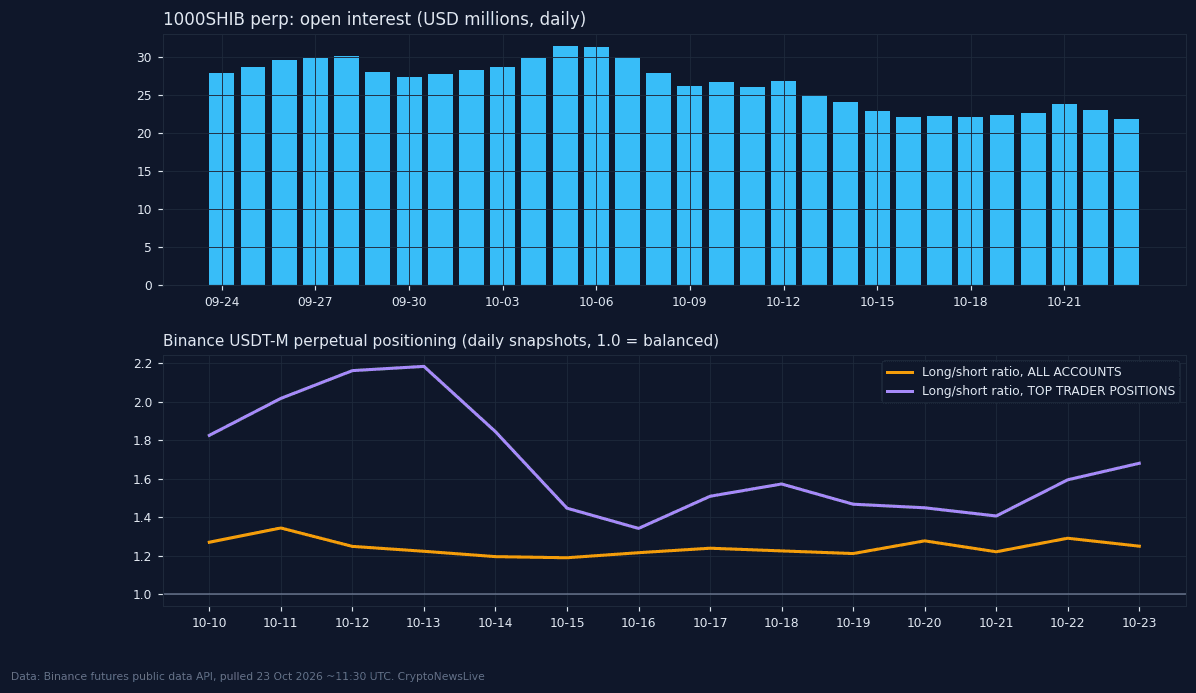Image resolution: width=1196 pixels, height=693 pixels.
Task: Click the gray 1.0 balanced baseline
Action: click(x=674, y=594)
